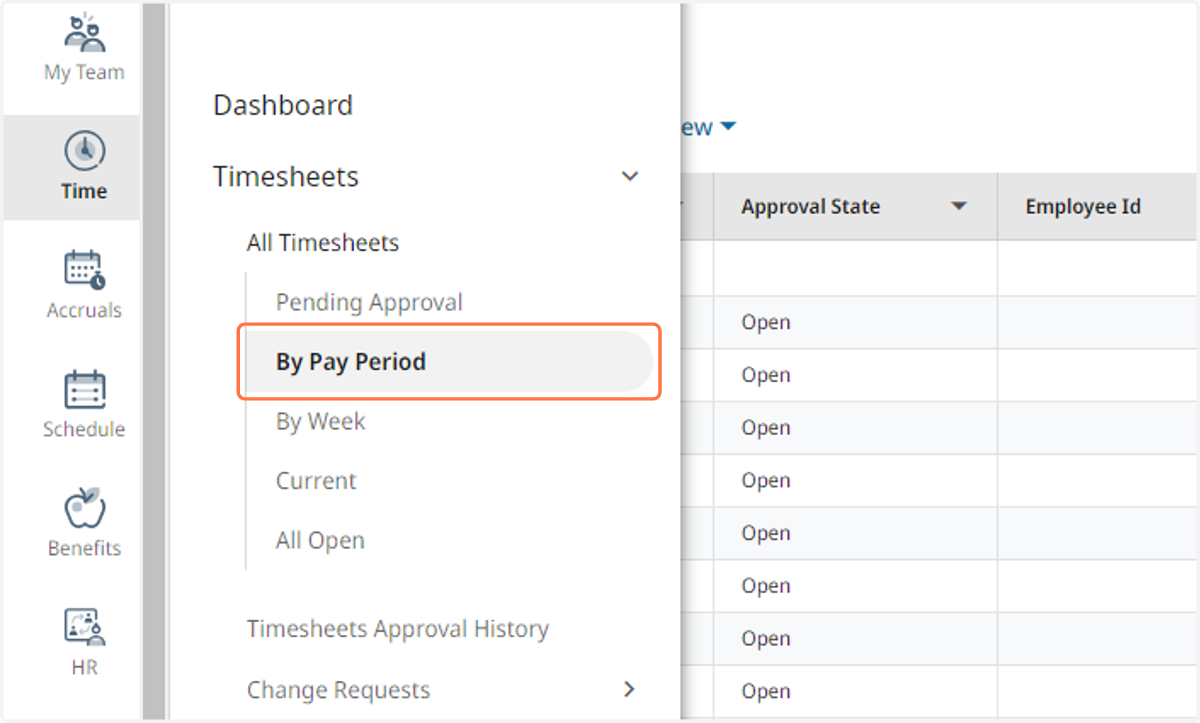The height and width of the screenshot is (723, 1200).
Task: Open the Benefits apple icon
Action: tap(84, 508)
